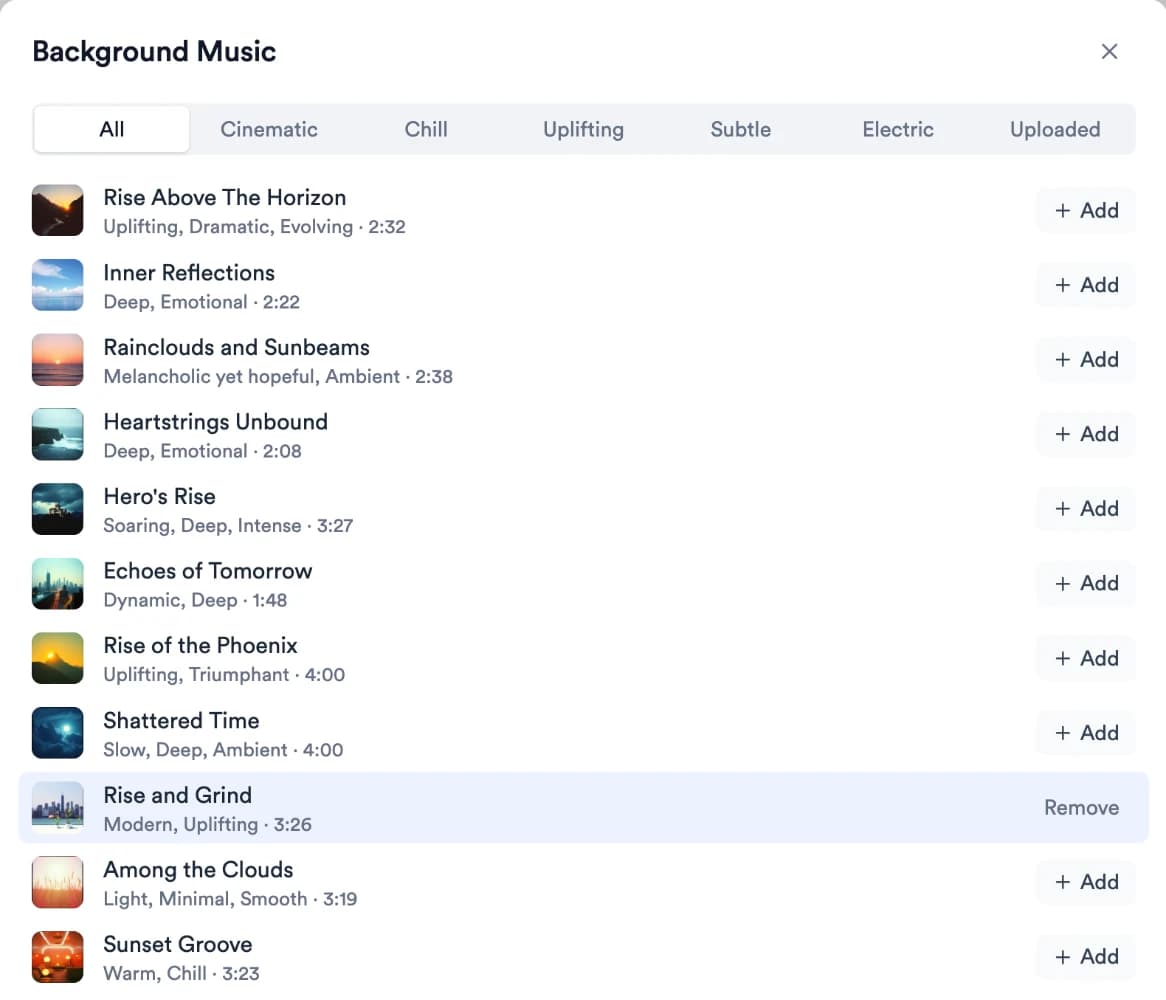Click the Background Music heading

pos(154,52)
